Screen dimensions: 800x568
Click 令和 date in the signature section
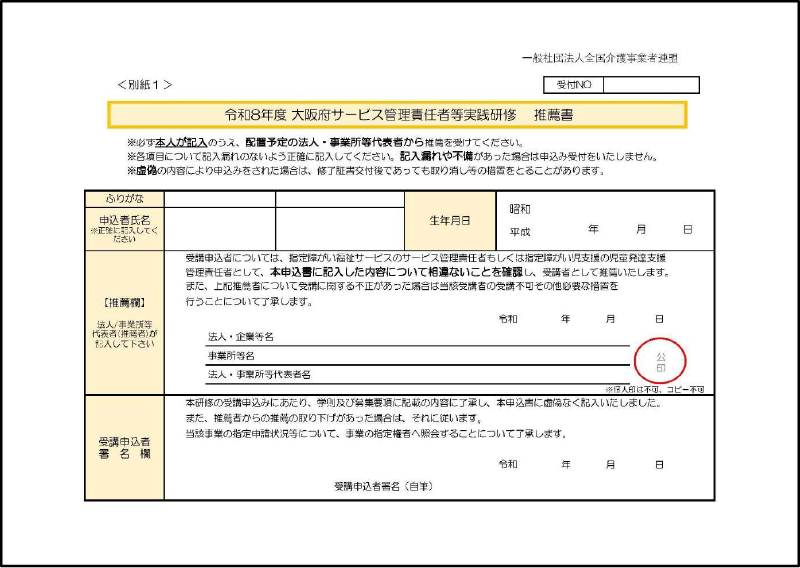pyautogui.click(x=508, y=465)
